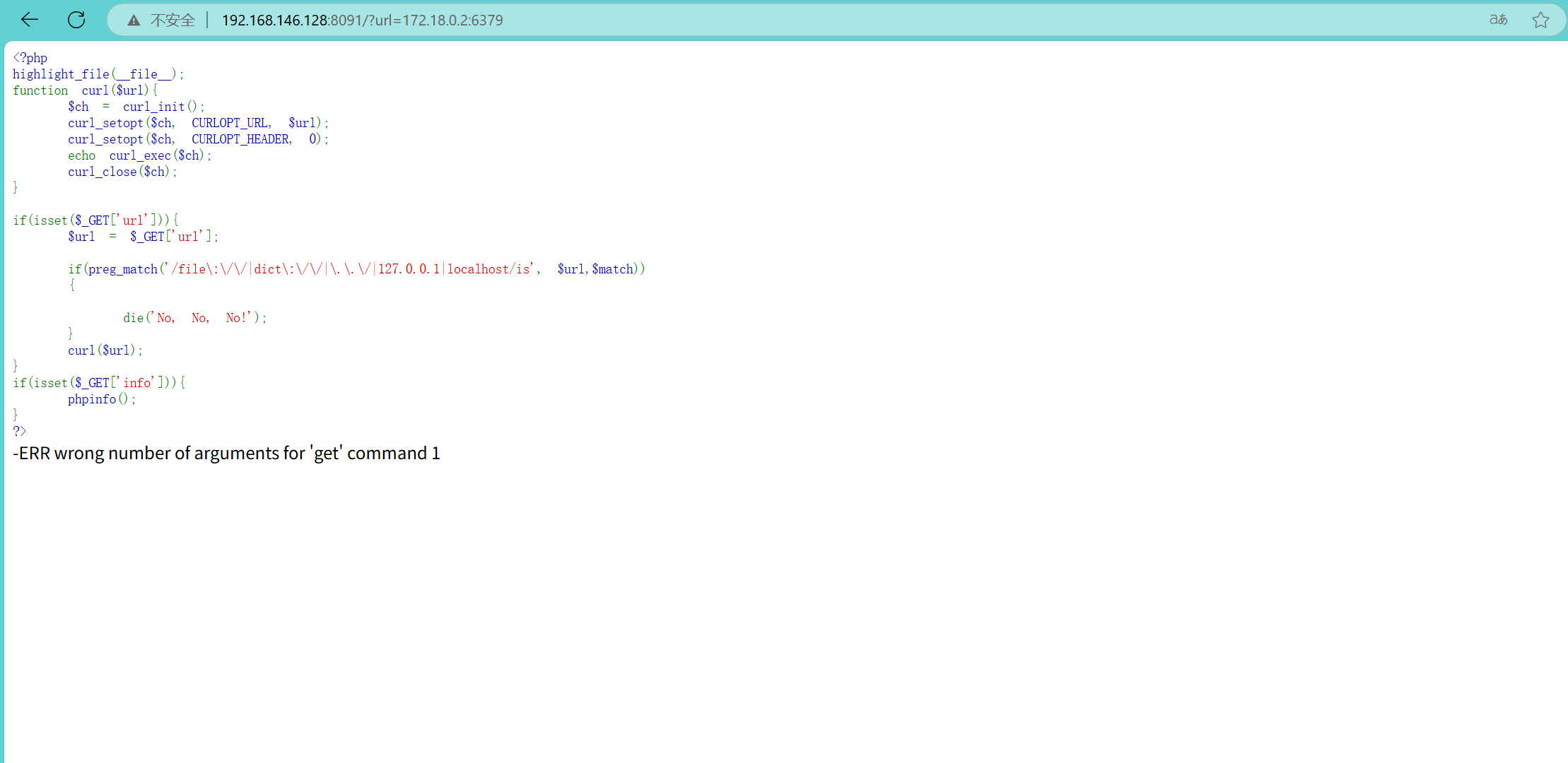The width and height of the screenshot is (1568, 763).
Task: Click the function curl($url) declaration
Action: pyautogui.click(x=85, y=90)
